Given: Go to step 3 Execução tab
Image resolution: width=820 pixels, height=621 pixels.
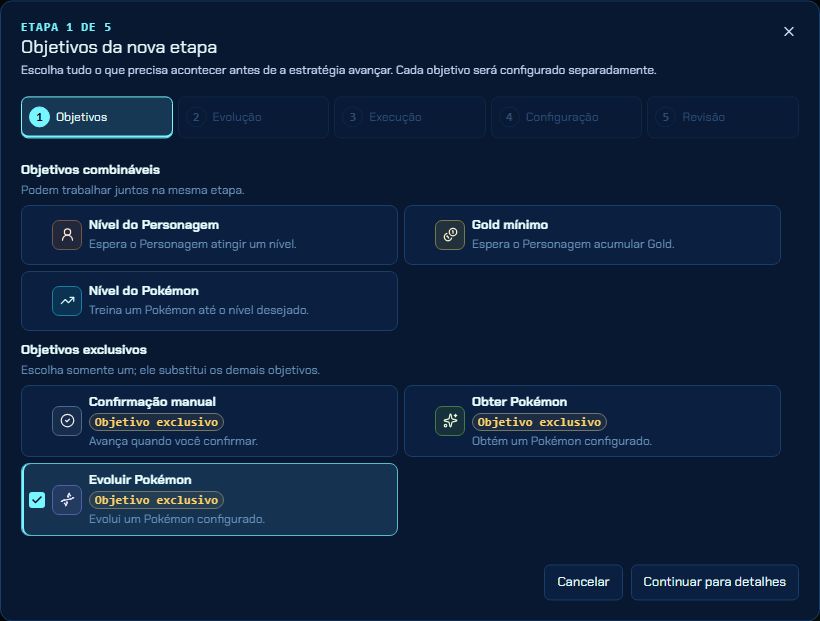Looking at the screenshot, I should [x=409, y=117].
